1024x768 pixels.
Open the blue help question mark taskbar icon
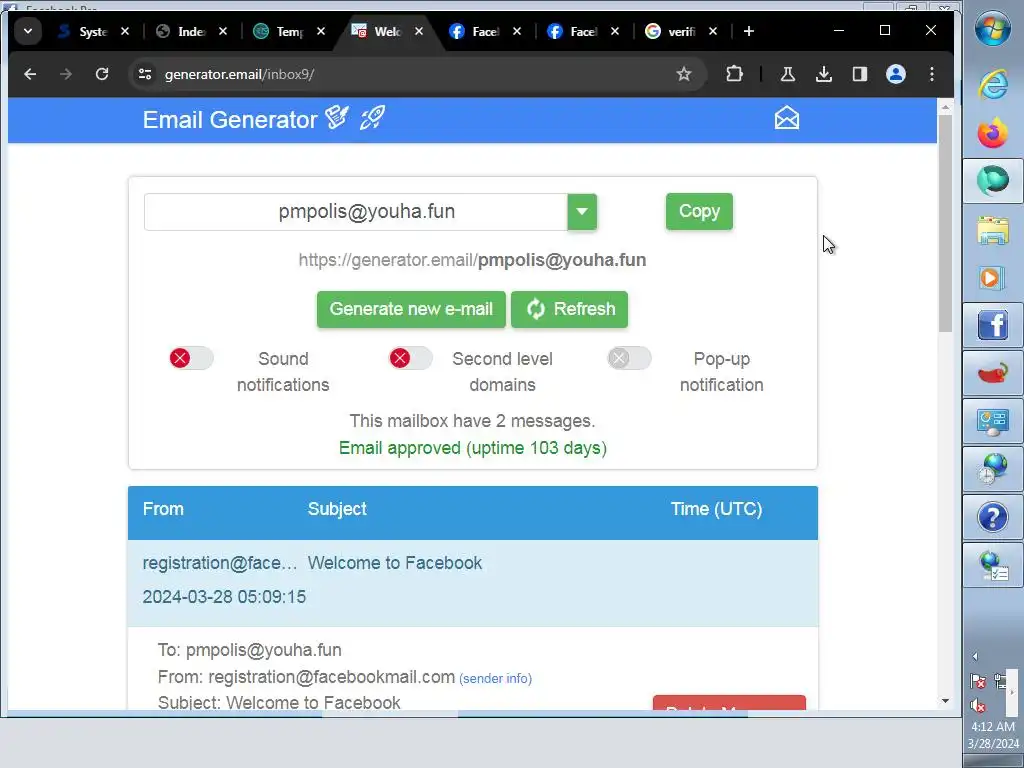(993, 517)
